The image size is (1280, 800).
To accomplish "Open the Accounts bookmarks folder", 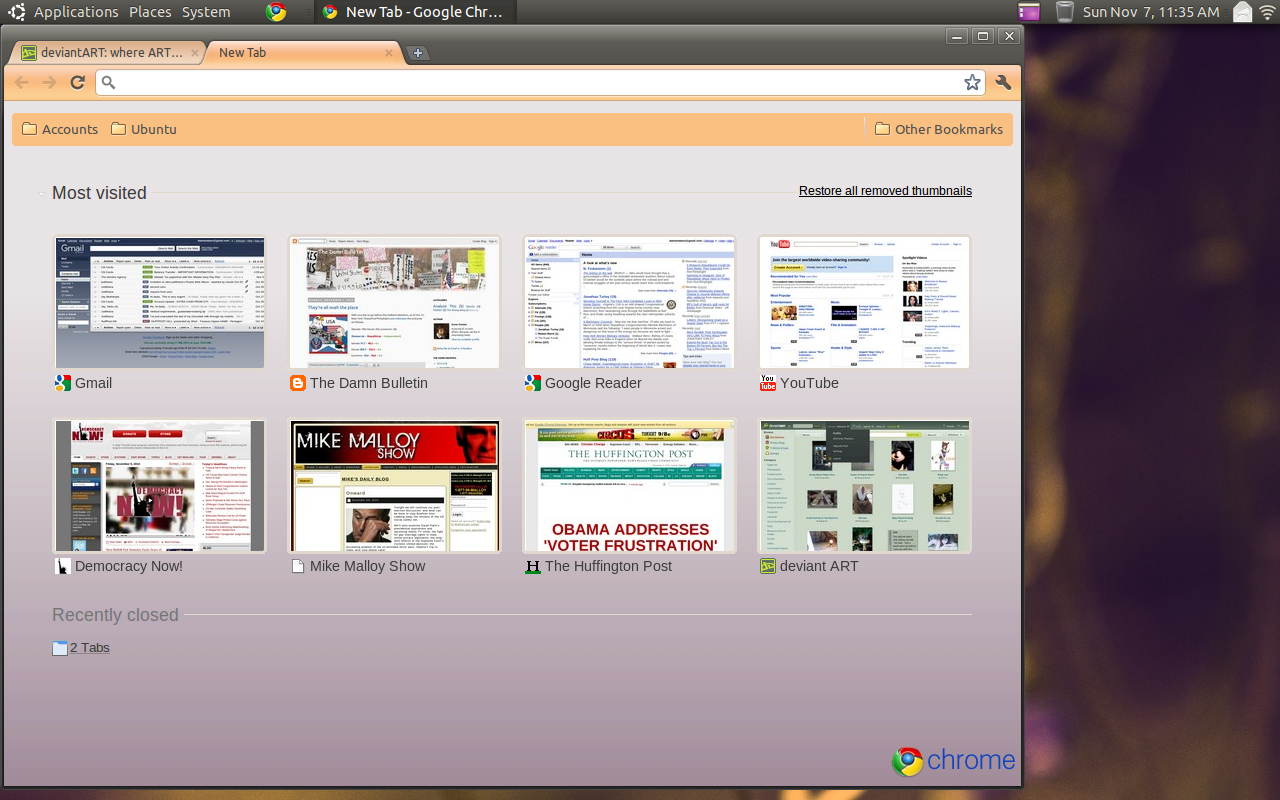I will point(60,128).
